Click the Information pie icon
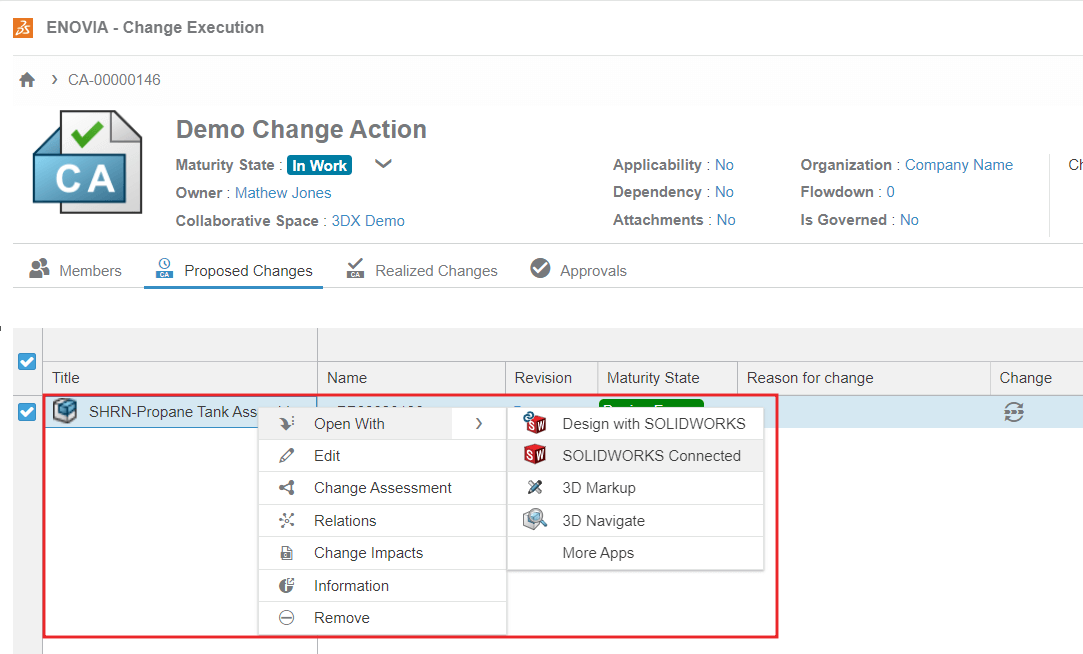Screen dimensions: 1083x654 pos(287,586)
